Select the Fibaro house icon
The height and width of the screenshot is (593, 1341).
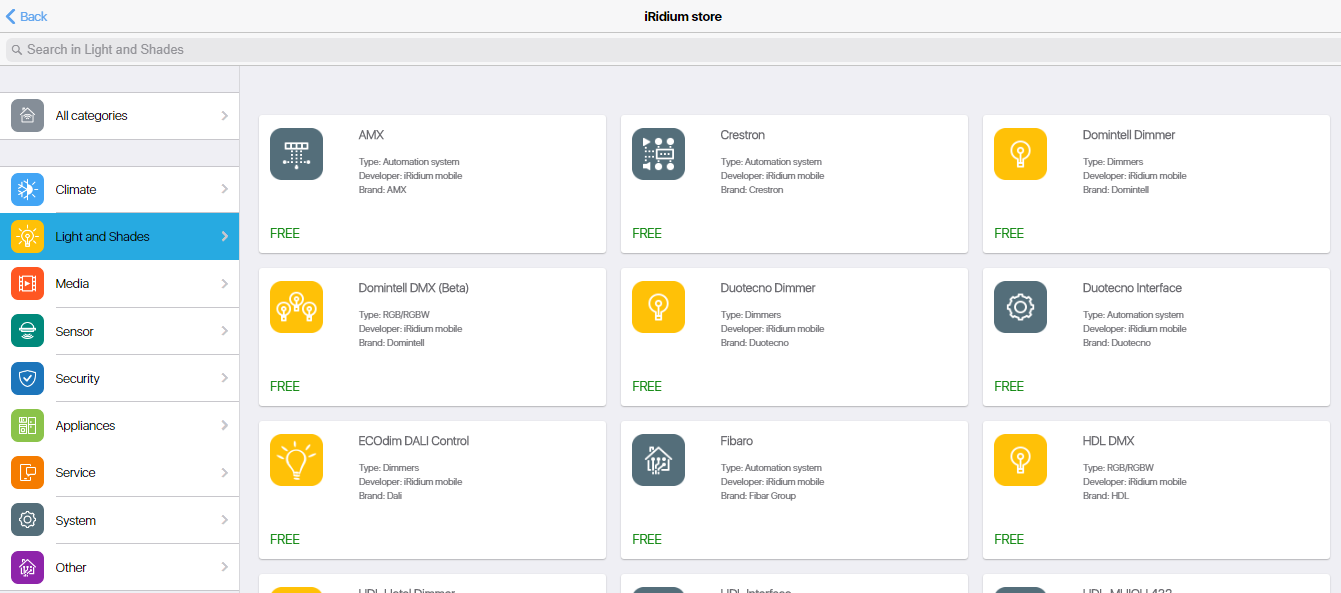click(x=658, y=460)
